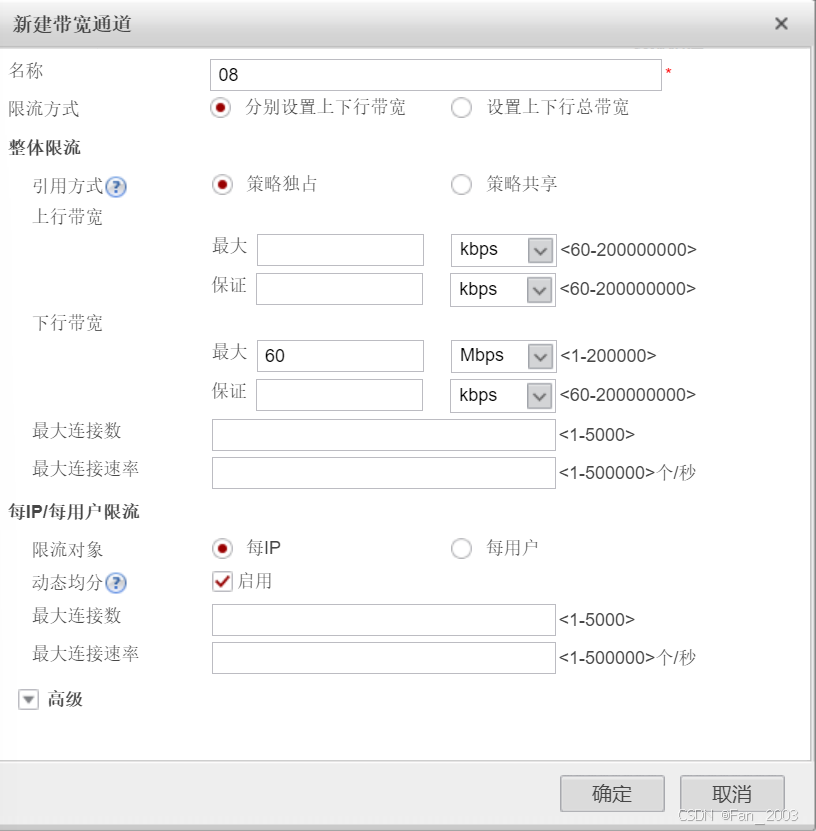Click the 高级 label text
The image size is (816, 831).
pos(65,700)
